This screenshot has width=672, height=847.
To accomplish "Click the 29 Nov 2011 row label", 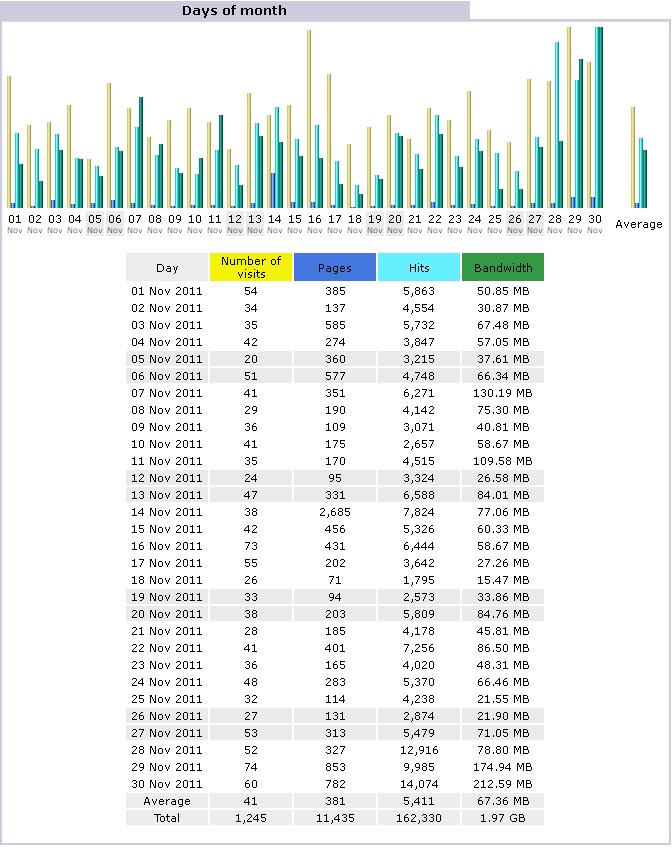I will coord(167,767).
